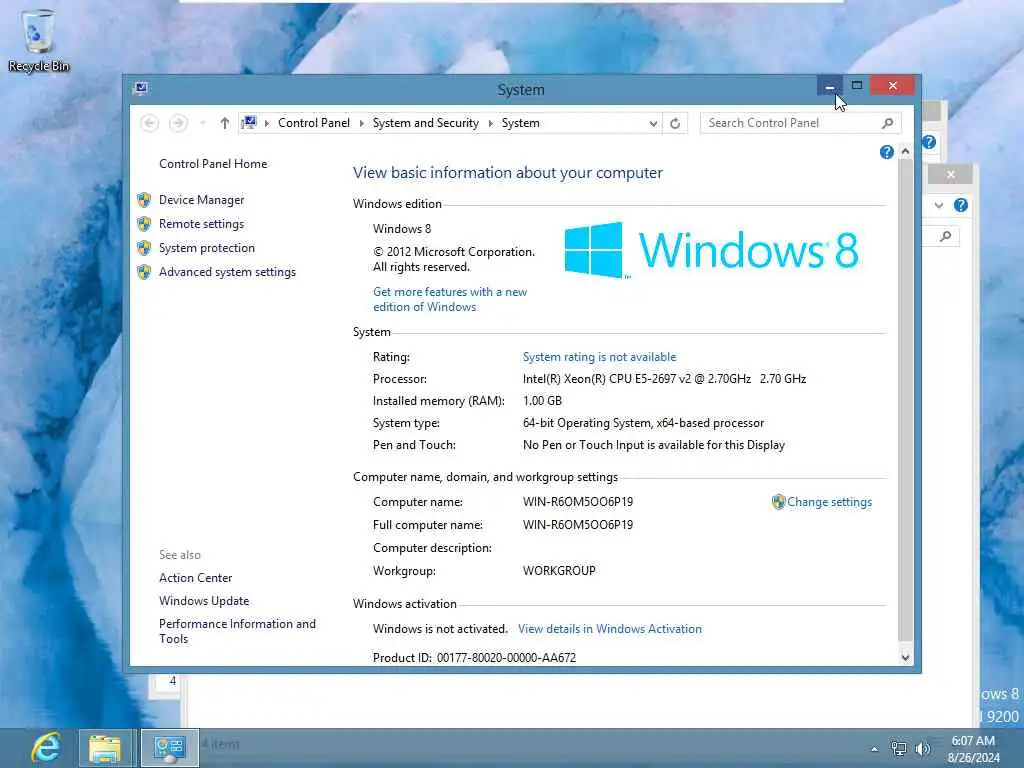Screen dimensions: 1024x768
Task: Click Change settings for computer name
Action: pos(829,502)
